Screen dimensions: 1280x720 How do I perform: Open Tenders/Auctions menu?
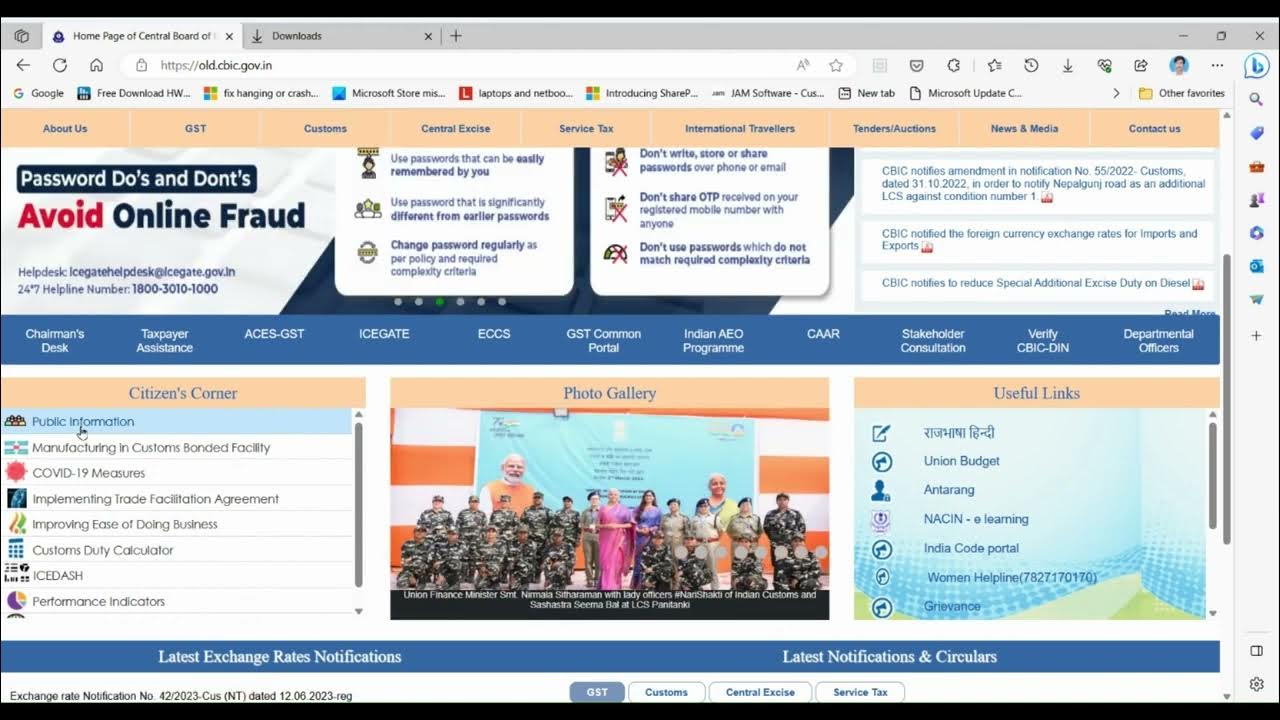(894, 128)
